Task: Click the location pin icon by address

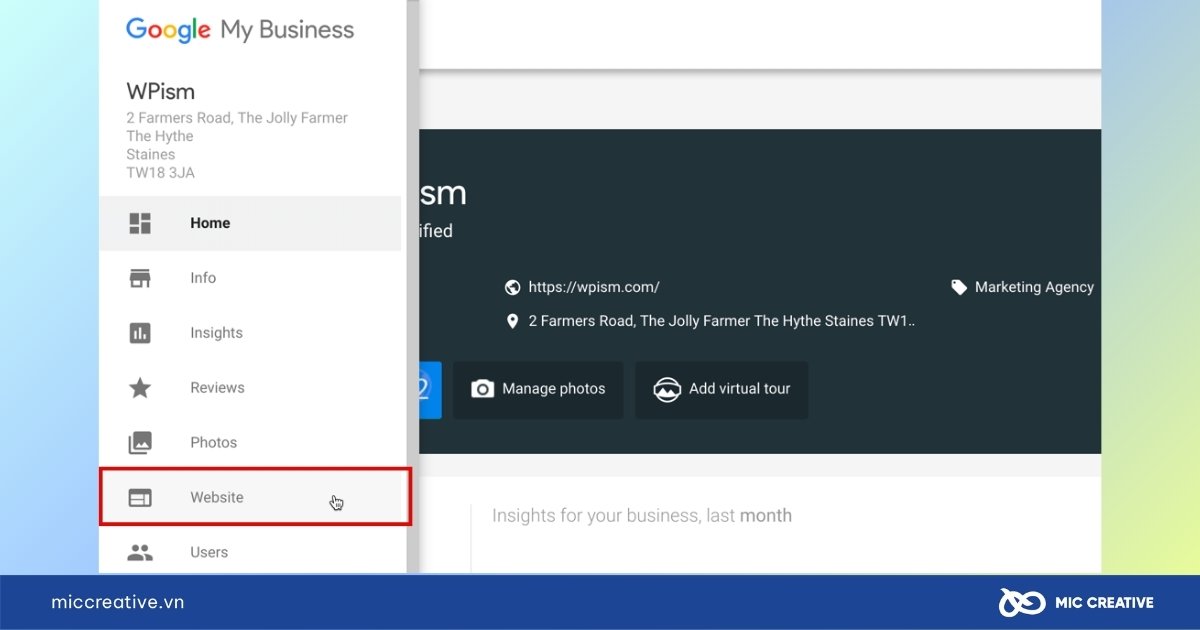Action: [513, 321]
